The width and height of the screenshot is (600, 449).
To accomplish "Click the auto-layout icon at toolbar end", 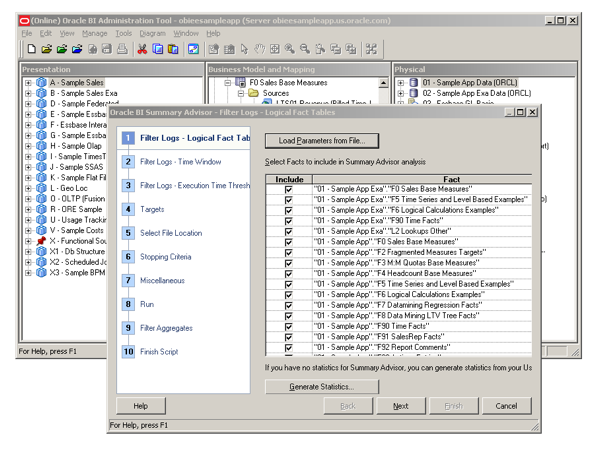I will pyautogui.click(x=371, y=49).
